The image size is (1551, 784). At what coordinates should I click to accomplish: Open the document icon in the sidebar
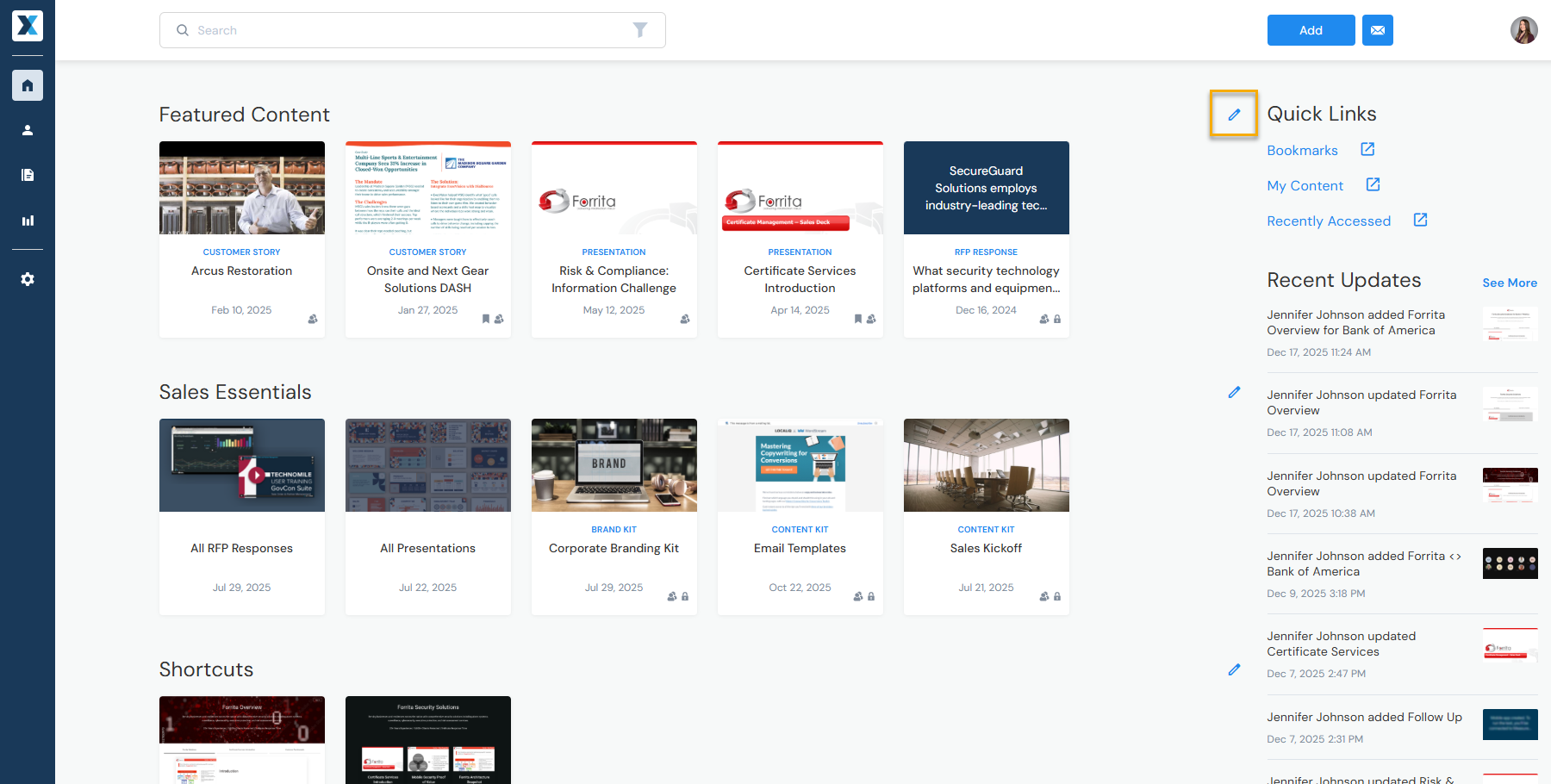(x=28, y=175)
